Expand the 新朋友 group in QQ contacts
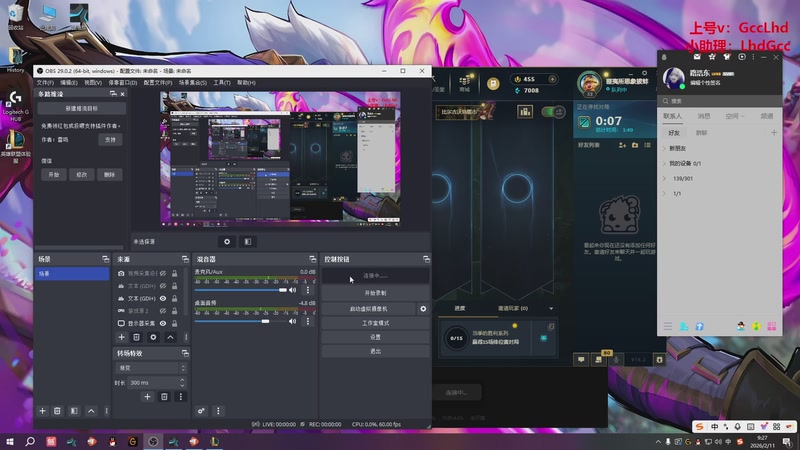 664,148
